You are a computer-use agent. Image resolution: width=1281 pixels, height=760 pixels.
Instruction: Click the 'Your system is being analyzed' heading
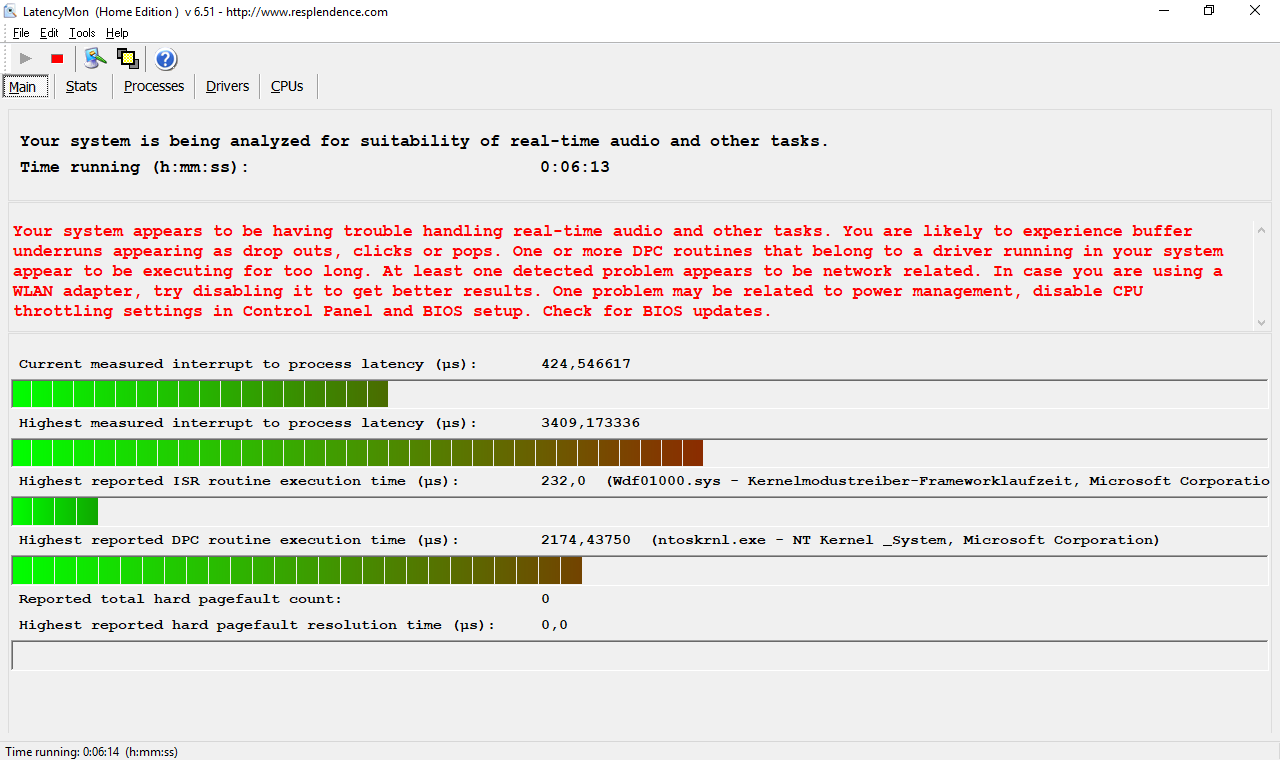point(424,141)
